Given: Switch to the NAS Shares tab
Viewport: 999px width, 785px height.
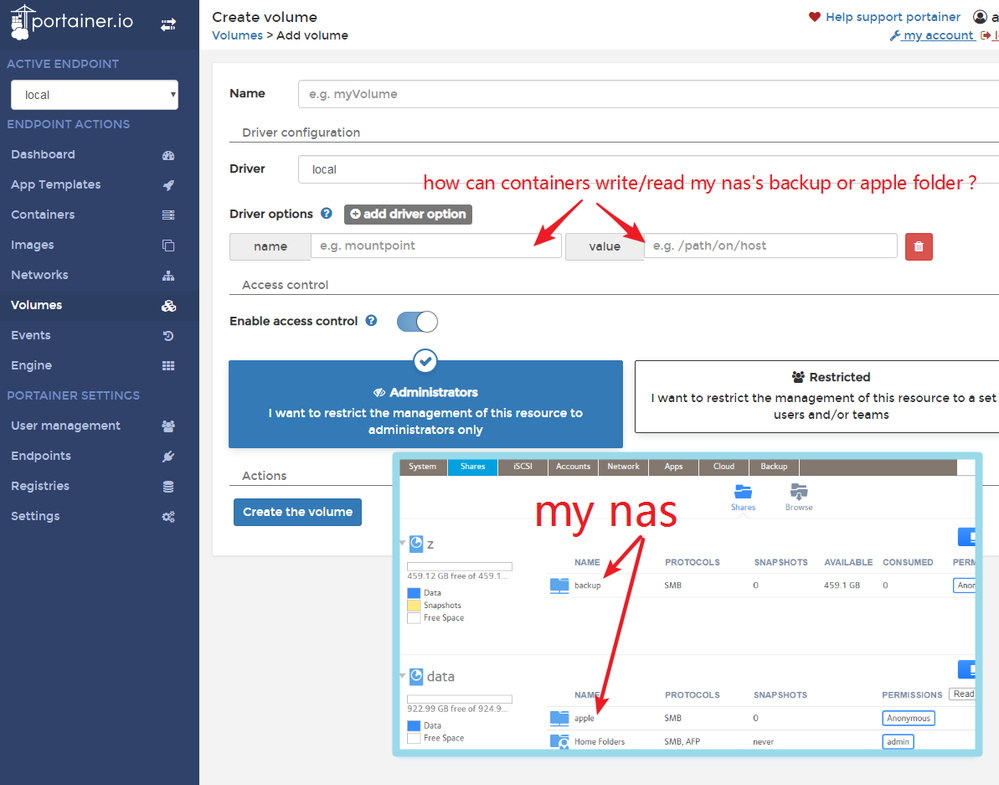Looking at the screenshot, I should coord(473,467).
